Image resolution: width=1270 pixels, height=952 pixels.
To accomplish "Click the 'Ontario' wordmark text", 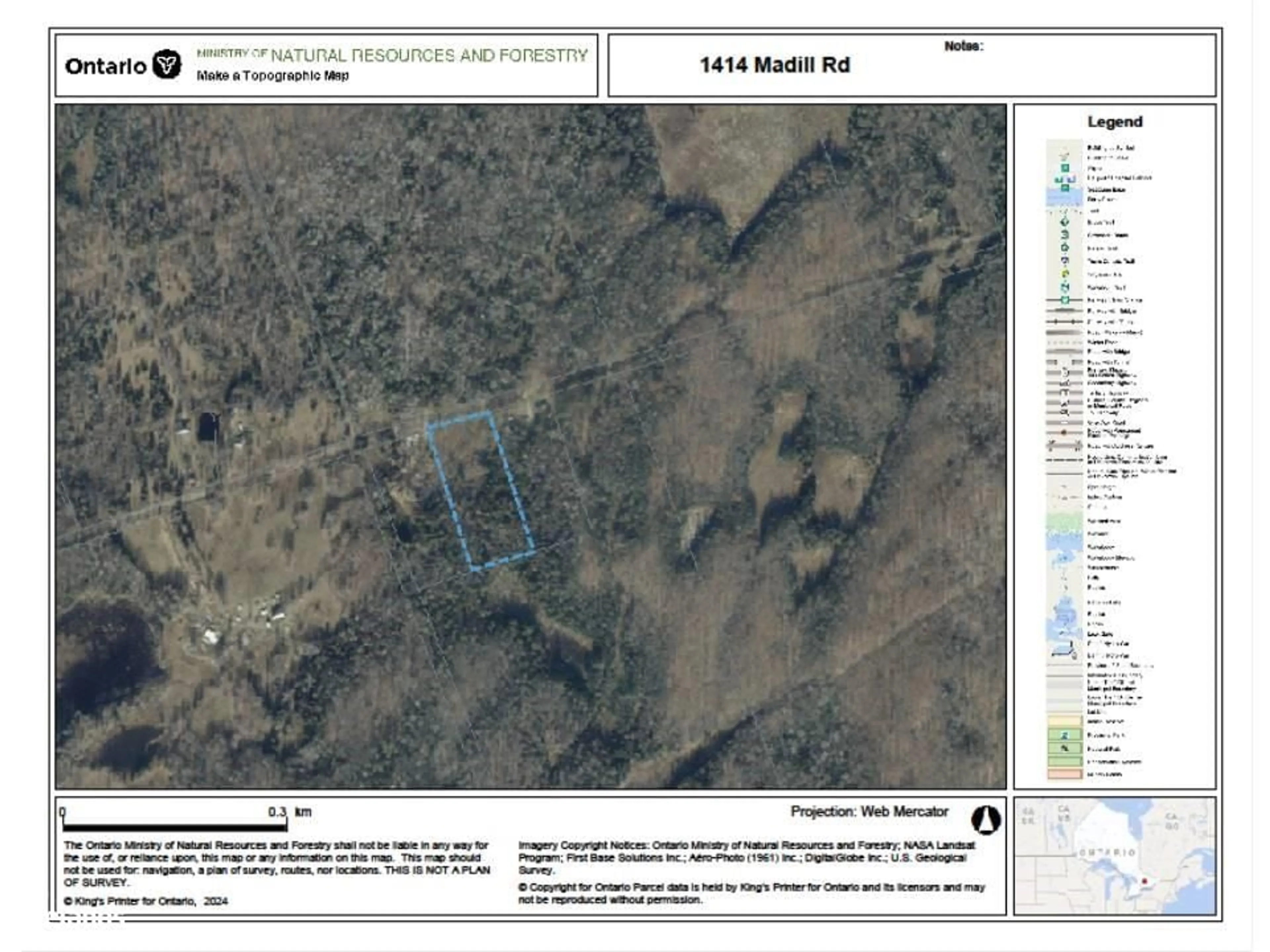I will click(106, 66).
